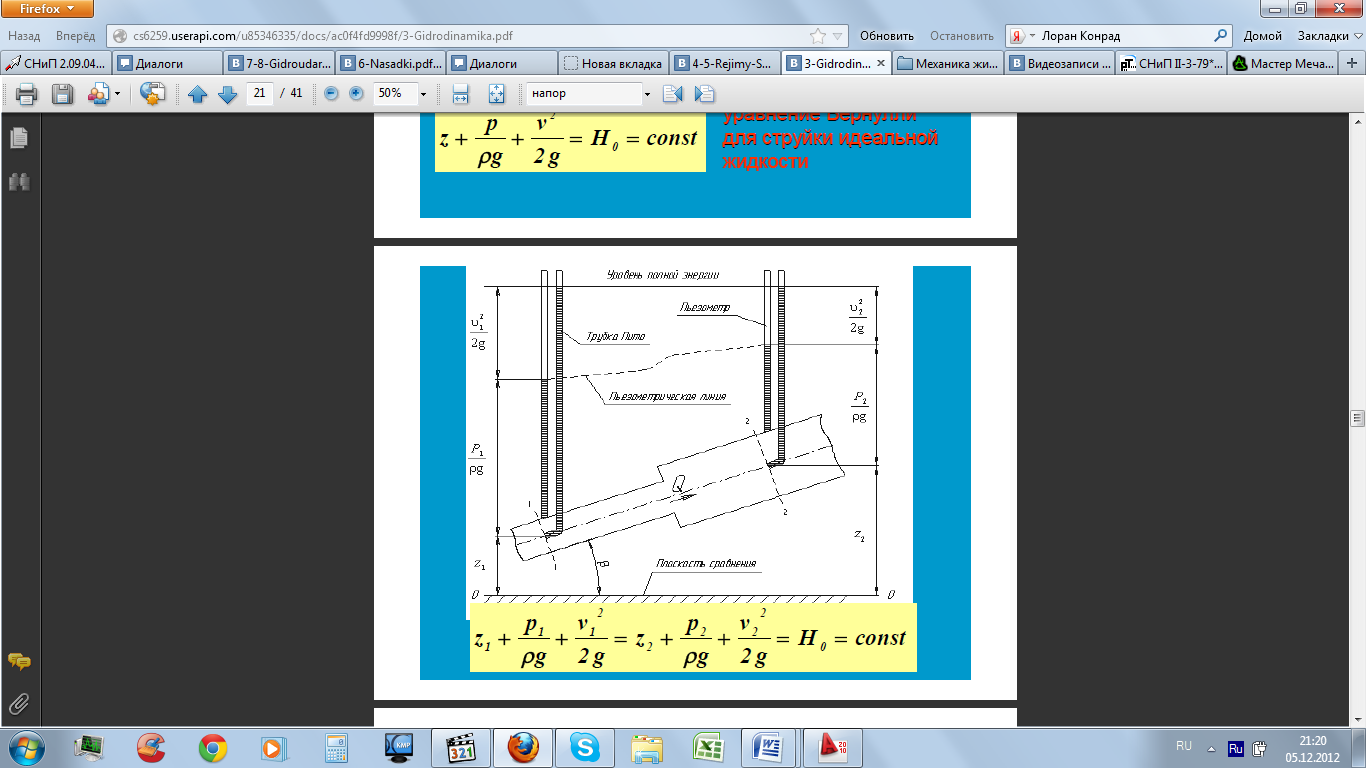
Task: Fit one full page in window
Action: click(497, 94)
